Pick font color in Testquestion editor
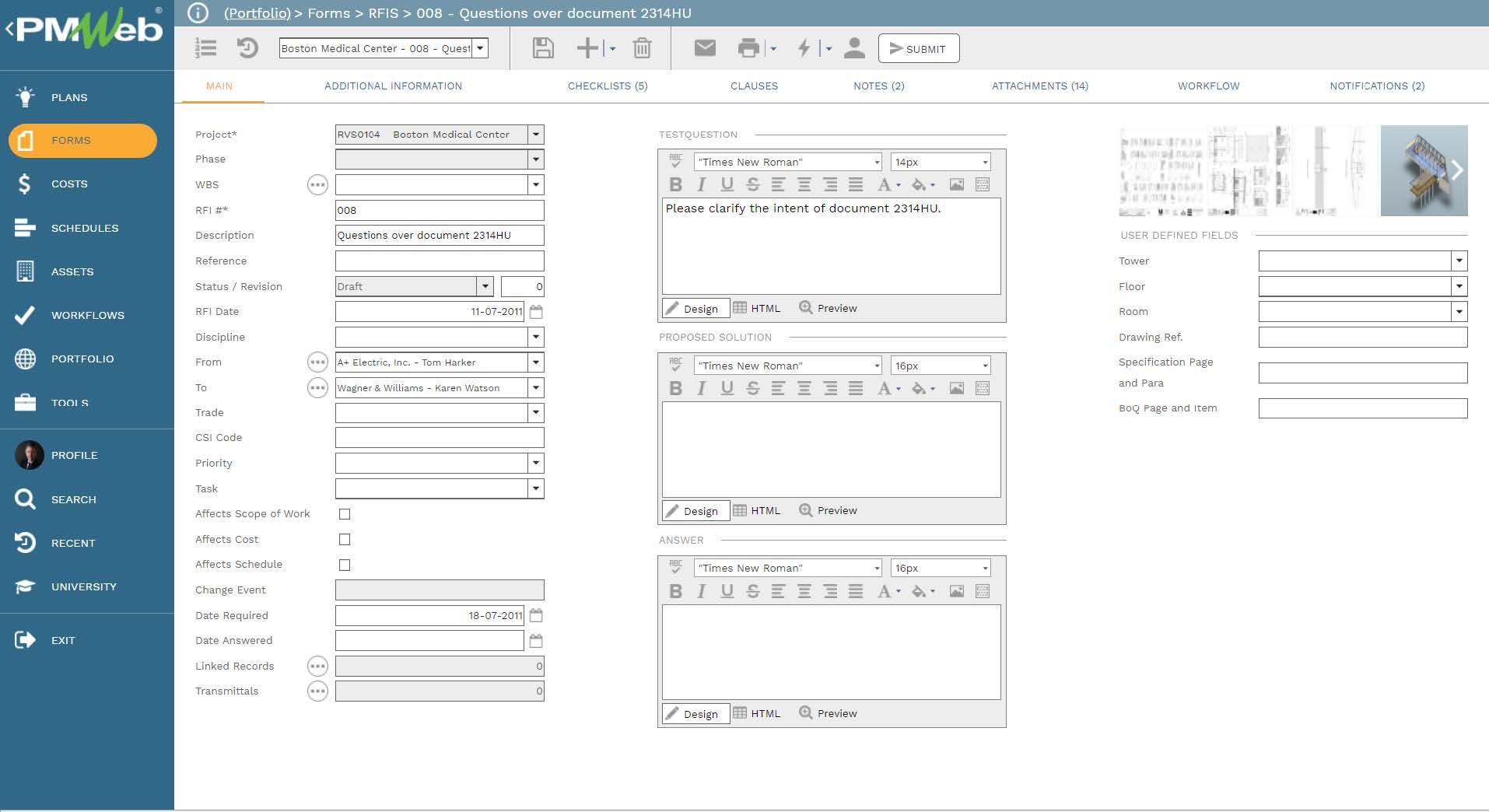 click(x=888, y=184)
